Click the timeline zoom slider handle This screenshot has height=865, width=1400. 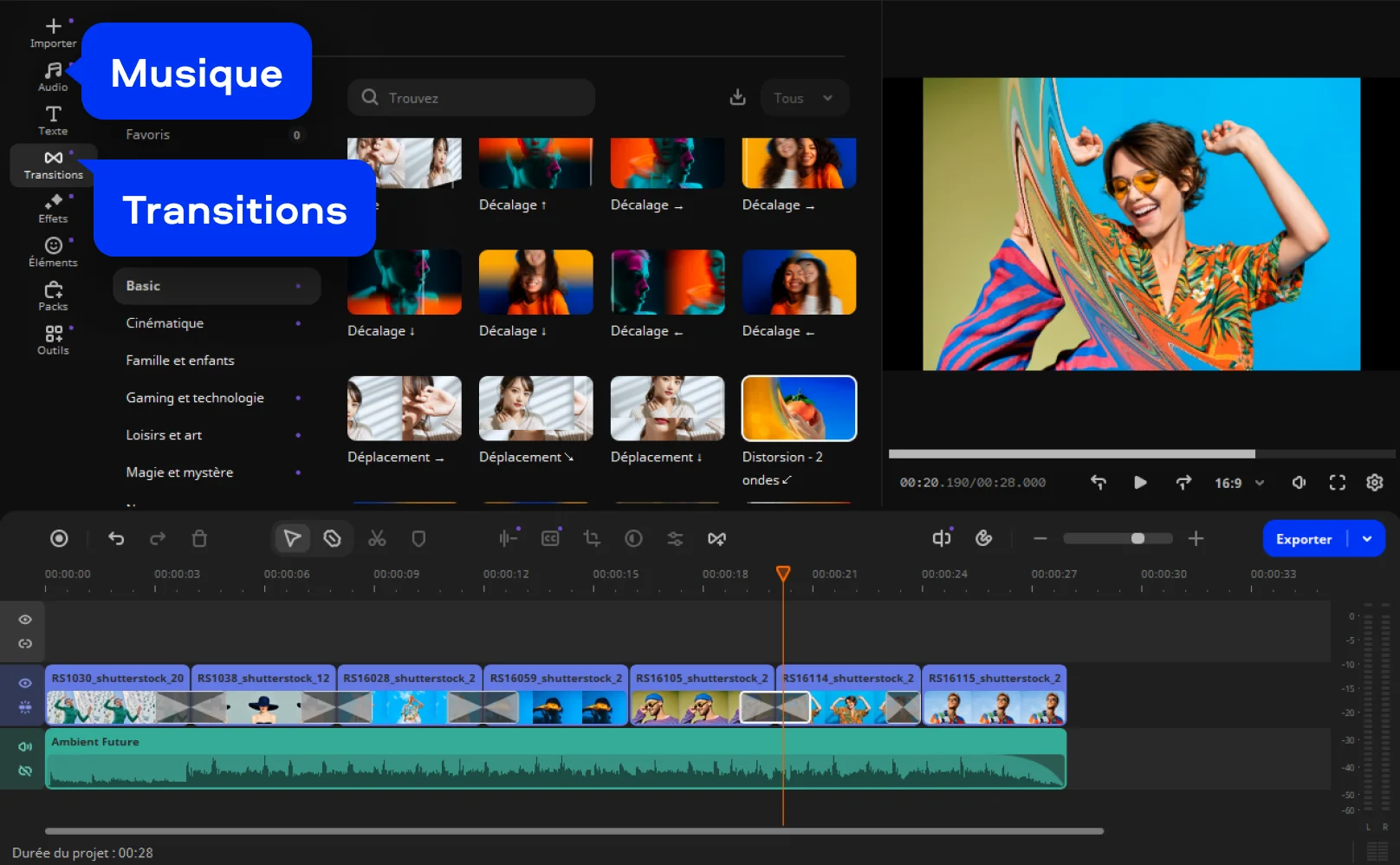(x=1137, y=539)
